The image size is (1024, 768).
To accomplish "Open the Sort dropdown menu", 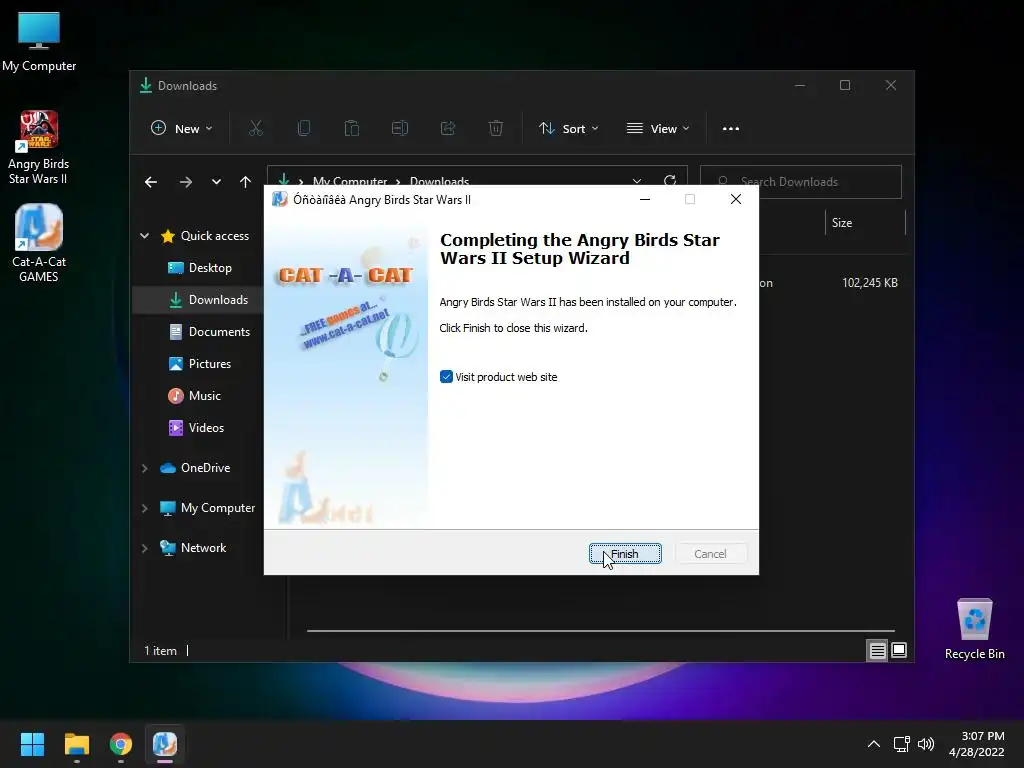I will pos(568,129).
